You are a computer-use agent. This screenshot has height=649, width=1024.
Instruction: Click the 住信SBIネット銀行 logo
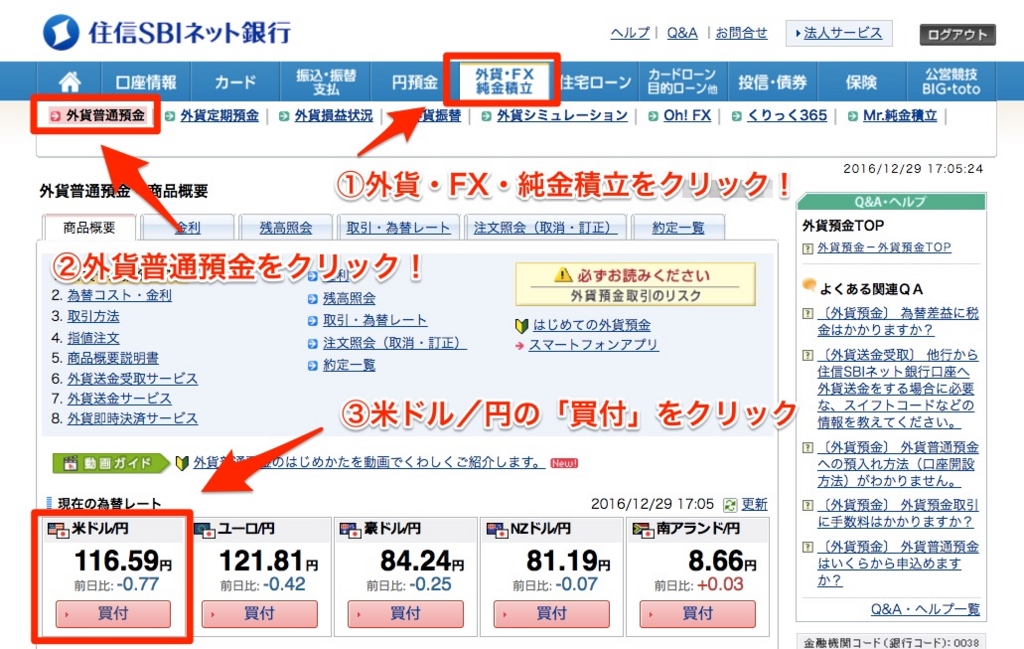tap(167, 32)
